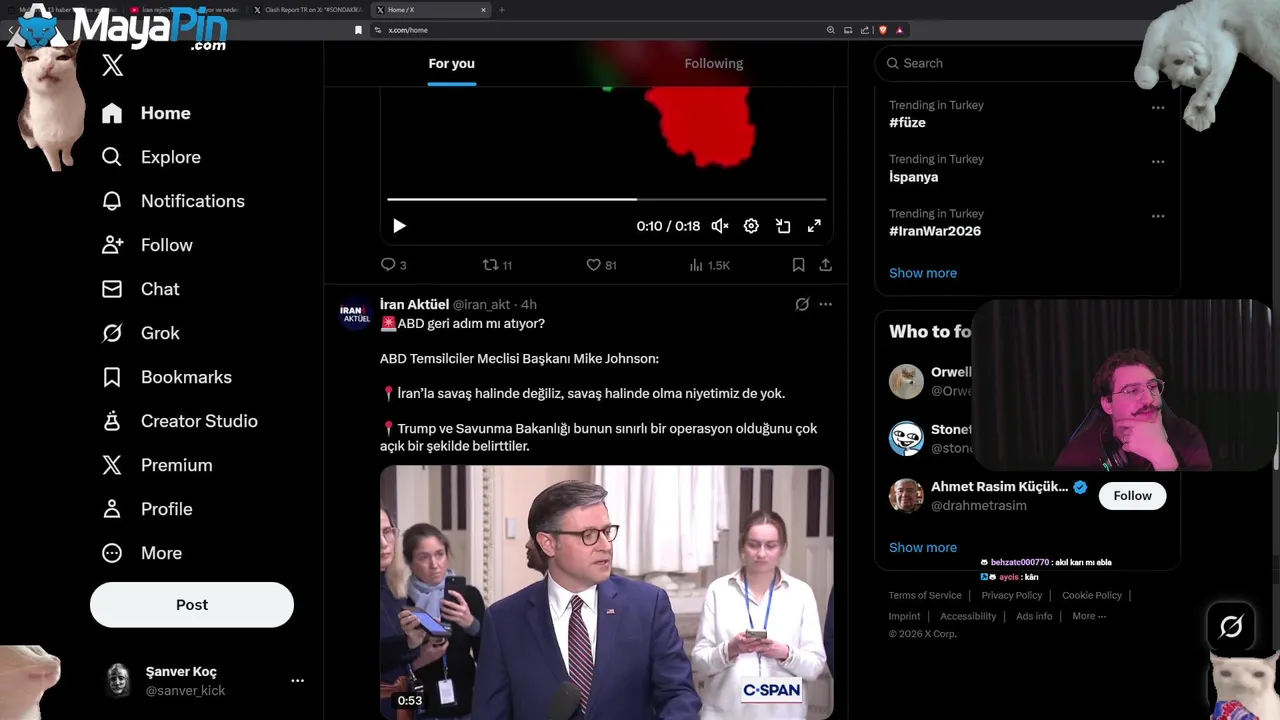The width and height of the screenshot is (1280, 720).
Task: Play the video in the top post
Action: [399, 226]
